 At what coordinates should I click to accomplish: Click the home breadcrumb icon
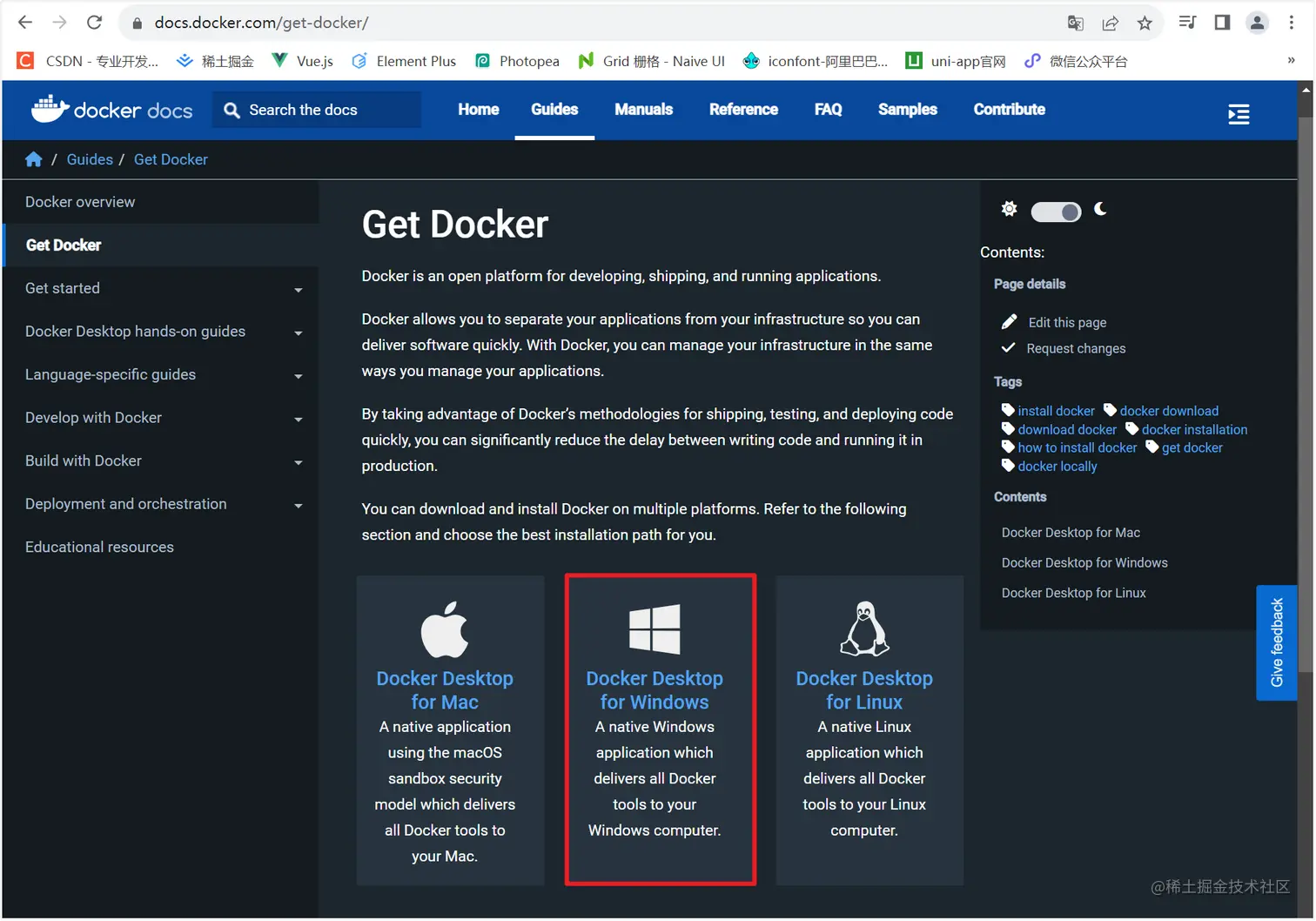click(33, 159)
